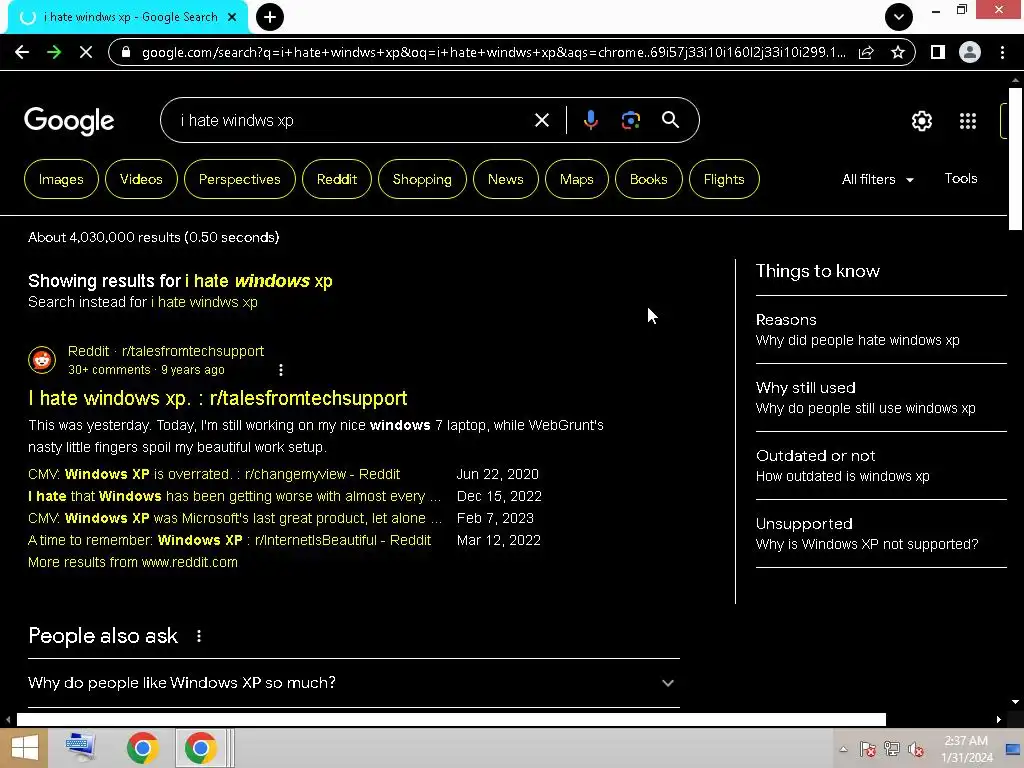
Task: Bookmark this page with star icon
Action: click(x=898, y=52)
